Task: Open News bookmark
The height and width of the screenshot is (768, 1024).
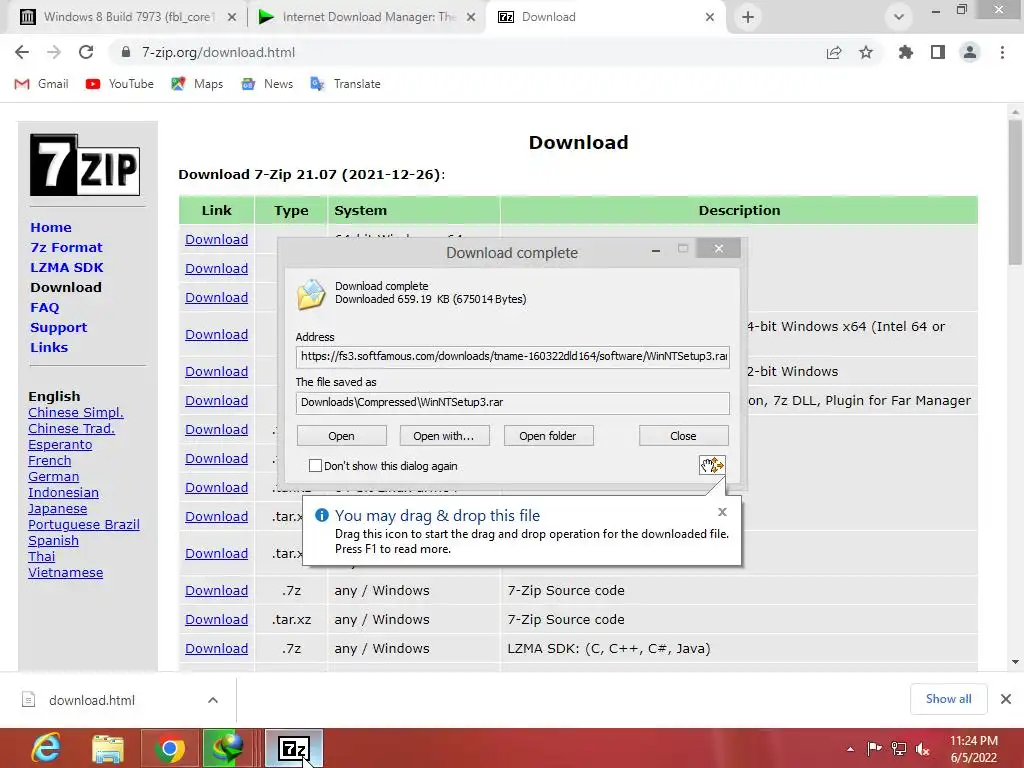Action: coord(266,84)
